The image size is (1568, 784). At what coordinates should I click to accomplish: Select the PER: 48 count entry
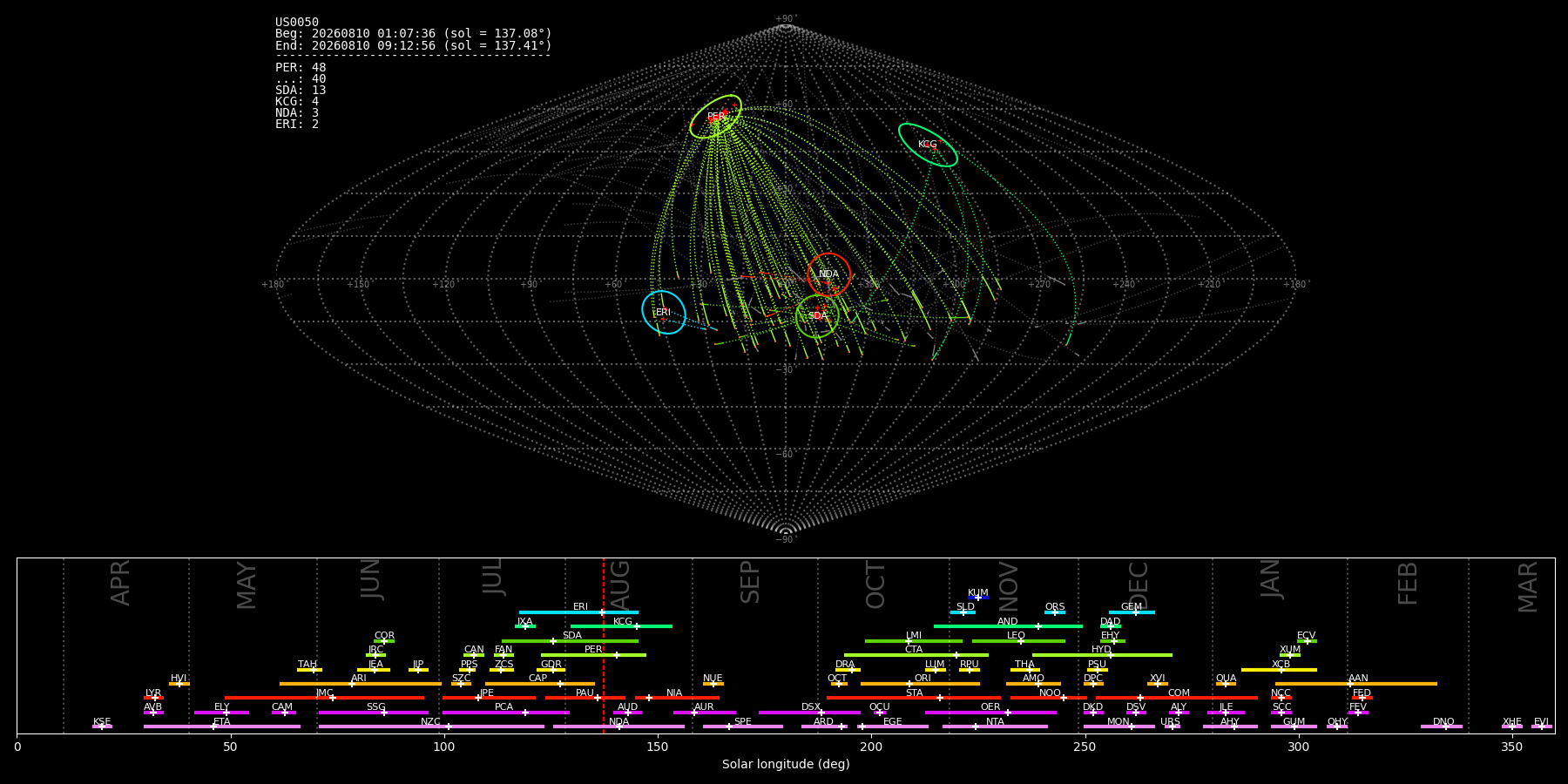301,68
